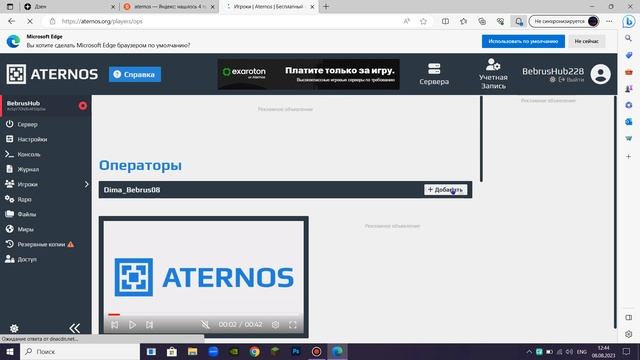Open Файлы in sidebar
This screenshot has height=360, width=640.
click(27, 214)
